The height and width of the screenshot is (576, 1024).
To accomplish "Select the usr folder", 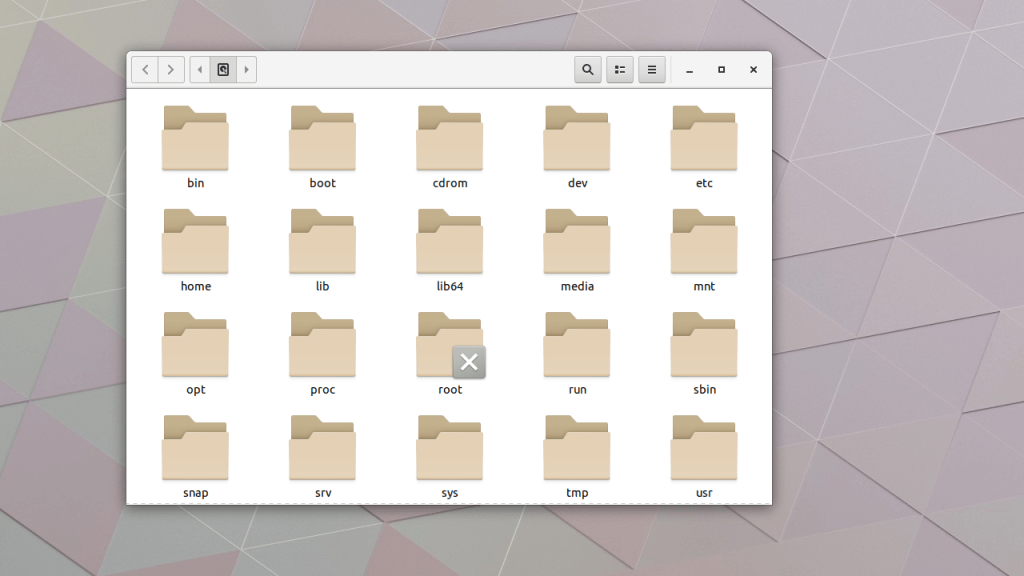I will [x=704, y=448].
